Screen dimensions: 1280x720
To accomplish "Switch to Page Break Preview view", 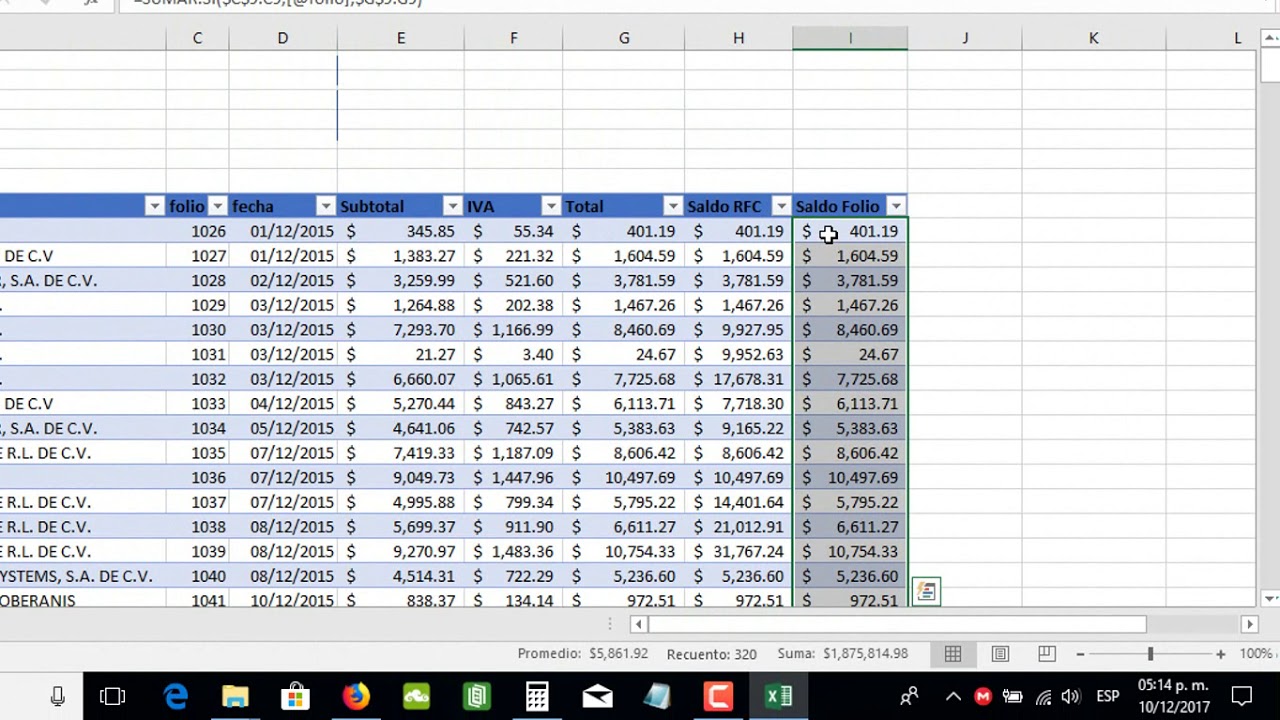I will [x=1046, y=653].
